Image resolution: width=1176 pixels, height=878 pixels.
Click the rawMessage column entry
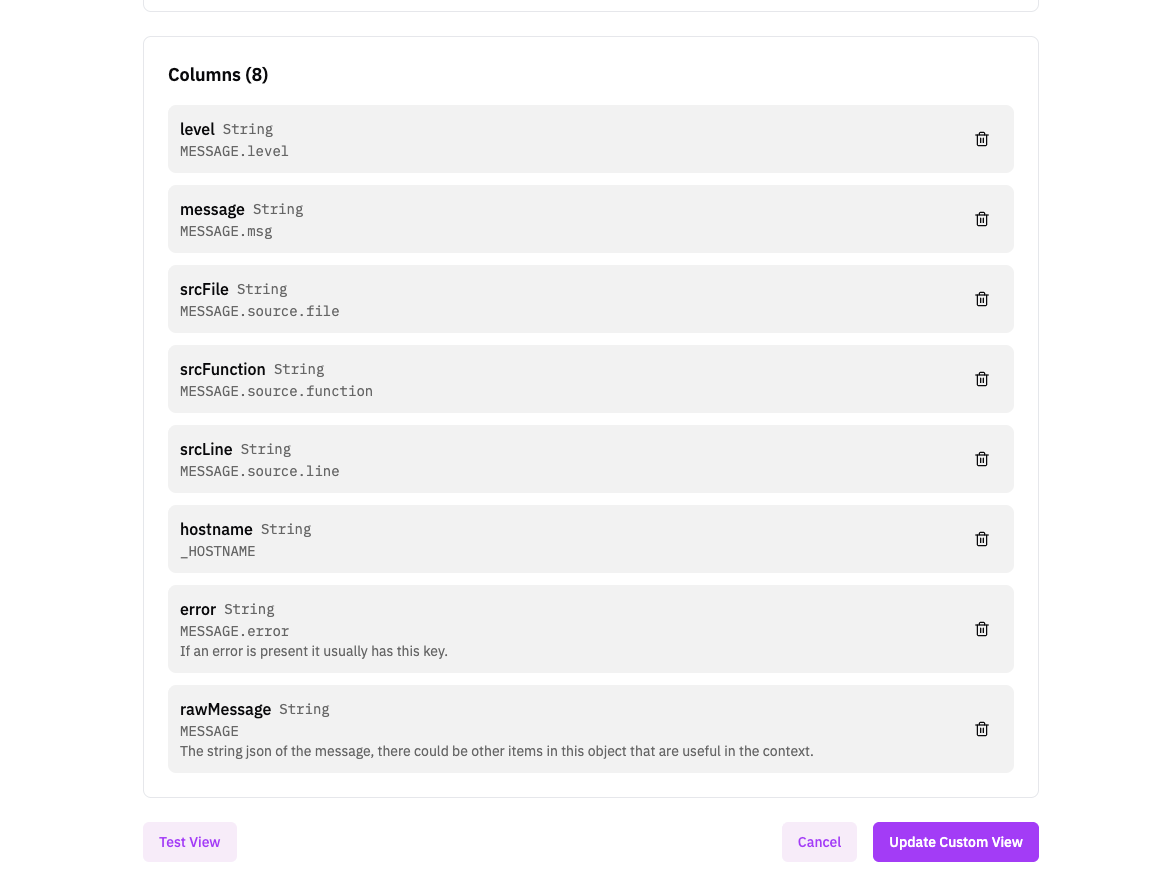tap(560, 729)
